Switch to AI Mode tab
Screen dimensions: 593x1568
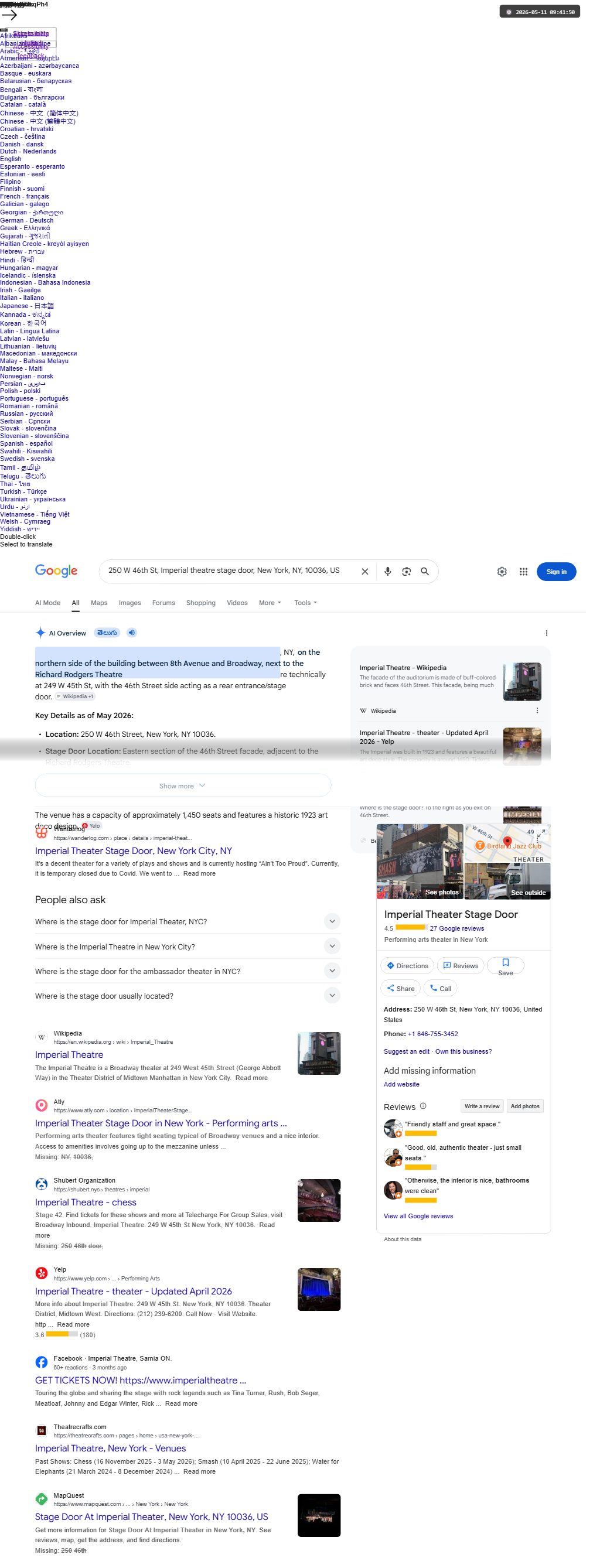[48, 609]
